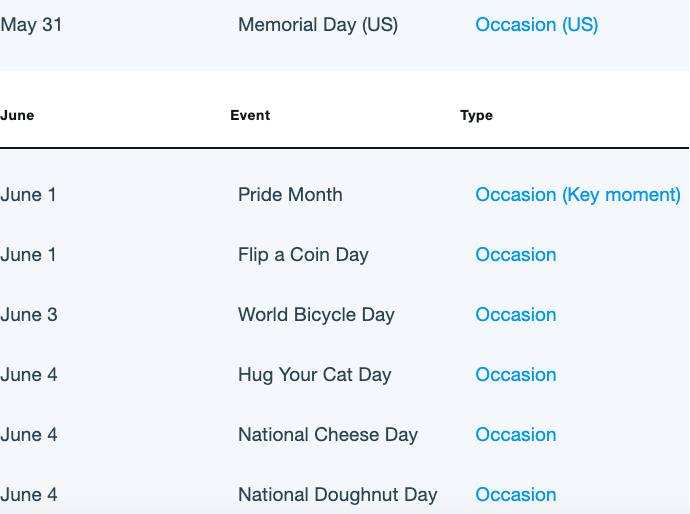Viewport: 690px width, 514px height.
Task: Click the June 3 date cell
Action: [29, 315]
